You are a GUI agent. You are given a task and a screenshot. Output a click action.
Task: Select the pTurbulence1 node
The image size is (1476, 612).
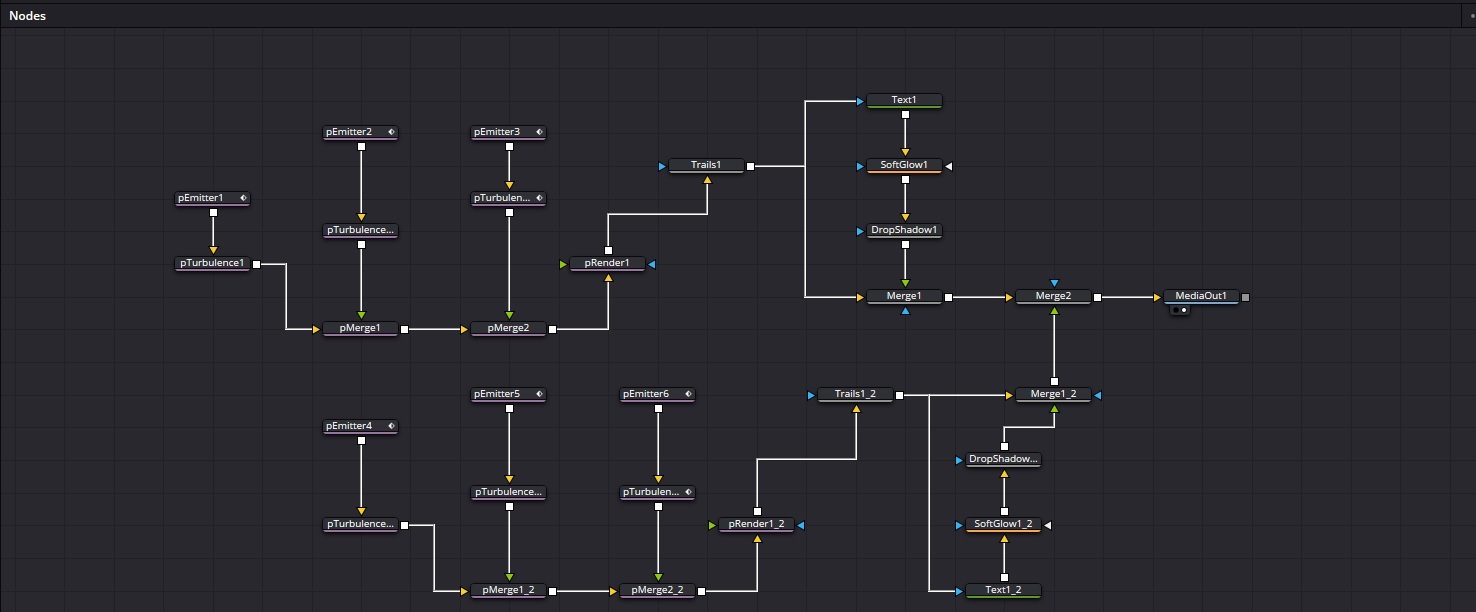[x=212, y=264]
